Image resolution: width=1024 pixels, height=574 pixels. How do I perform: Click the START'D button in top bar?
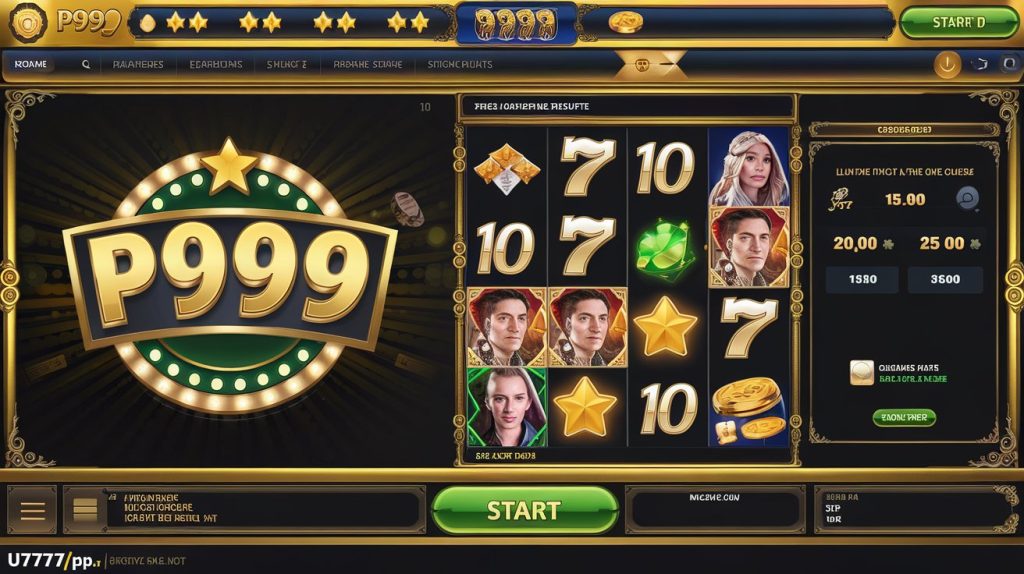coord(958,23)
